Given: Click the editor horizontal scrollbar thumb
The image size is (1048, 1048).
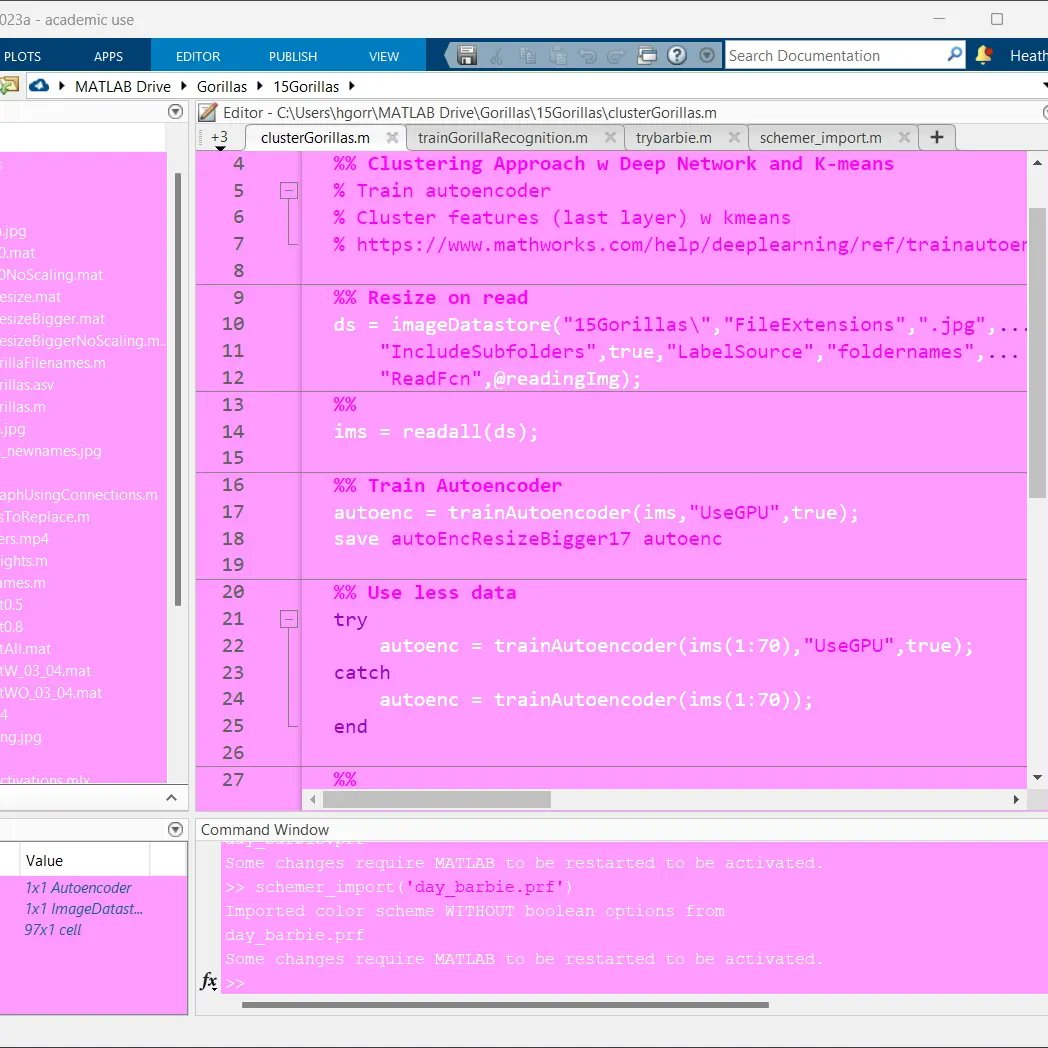Looking at the screenshot, I should click(436, 799).
